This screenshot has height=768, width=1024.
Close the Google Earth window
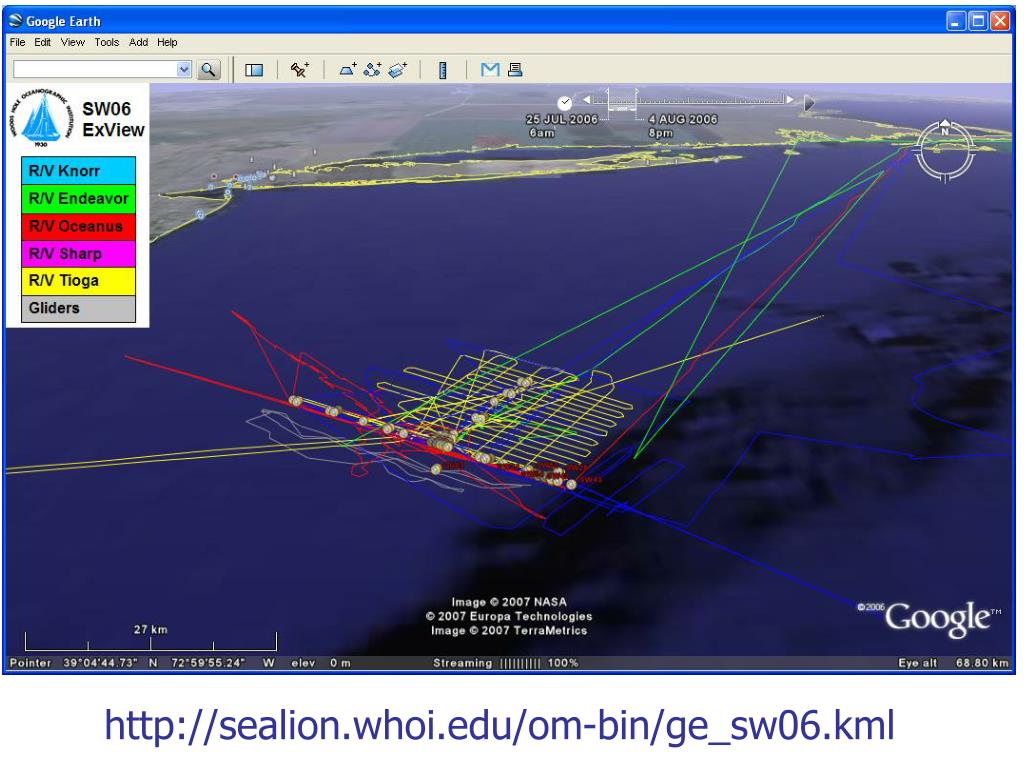[x=1000, y=22]
